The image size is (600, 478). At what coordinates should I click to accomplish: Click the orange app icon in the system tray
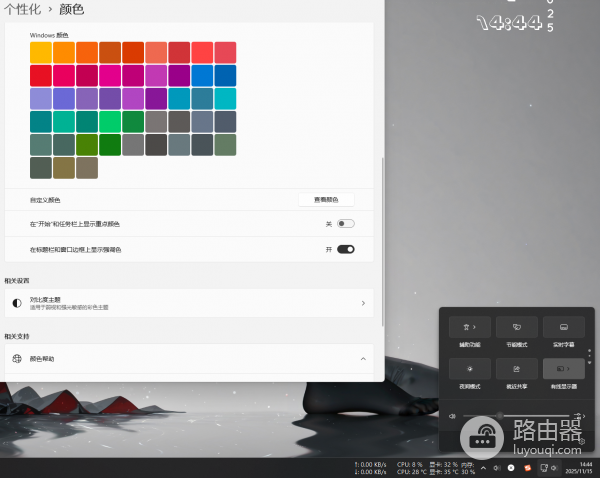(x=527, y=467)
